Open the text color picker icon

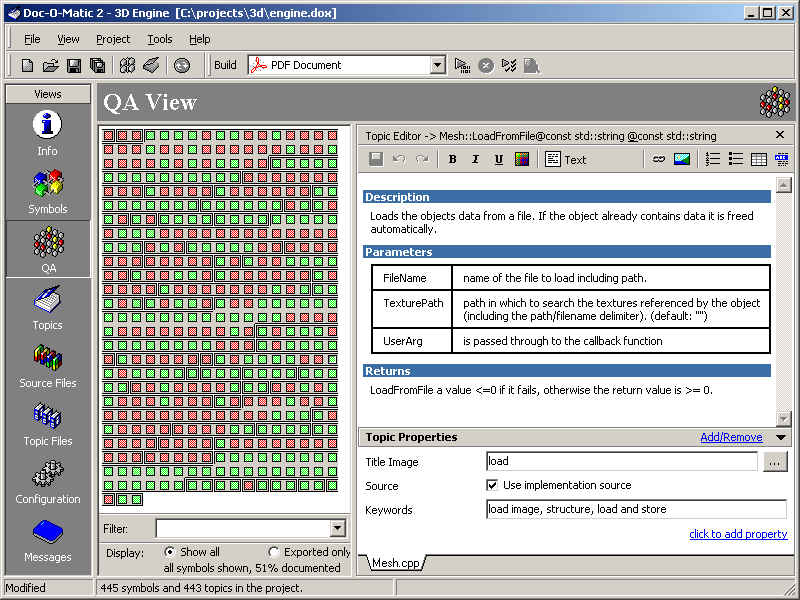[x=521, y=159]
